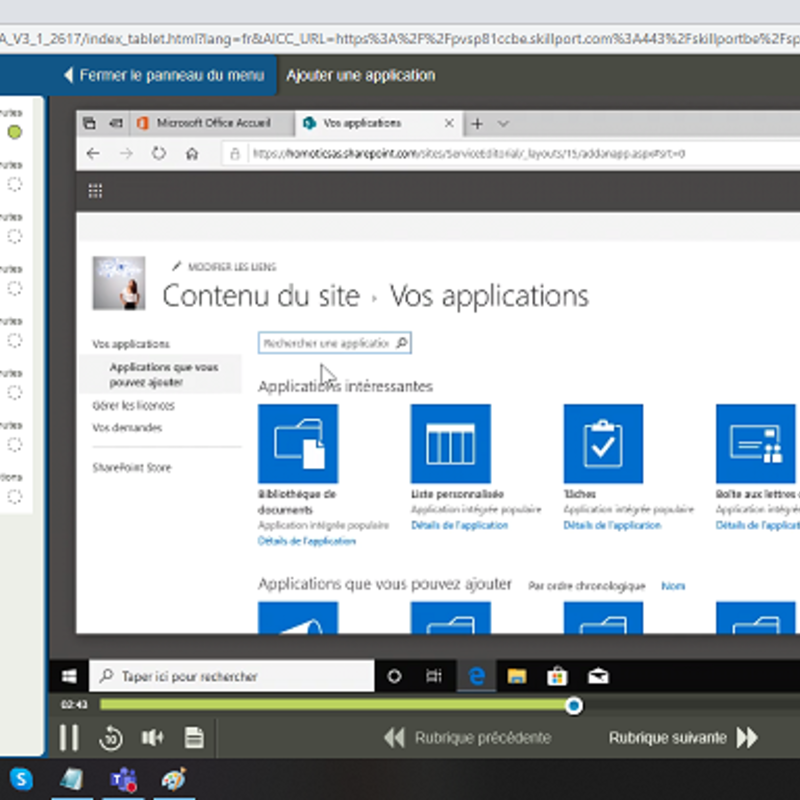Click the browser tab-preview icon left of tabs
The height and width of the screenshot is (800, 800).
pos(89,123)
